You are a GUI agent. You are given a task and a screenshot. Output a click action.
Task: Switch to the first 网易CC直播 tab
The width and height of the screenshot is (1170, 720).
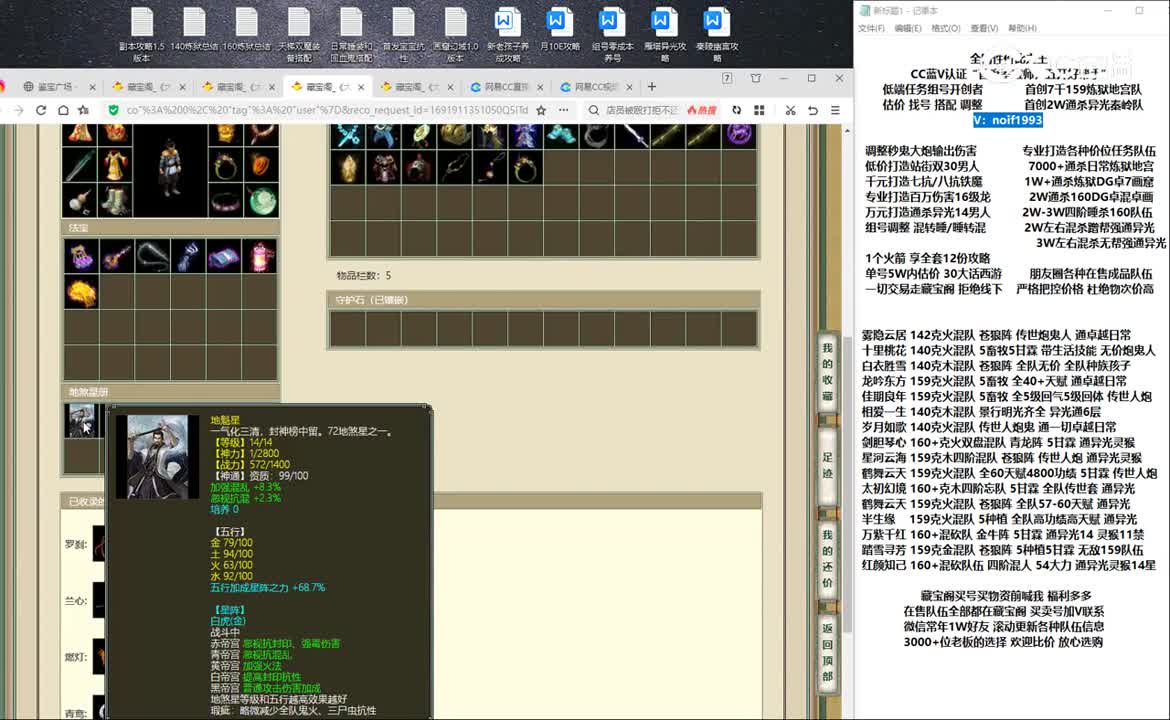507,87
